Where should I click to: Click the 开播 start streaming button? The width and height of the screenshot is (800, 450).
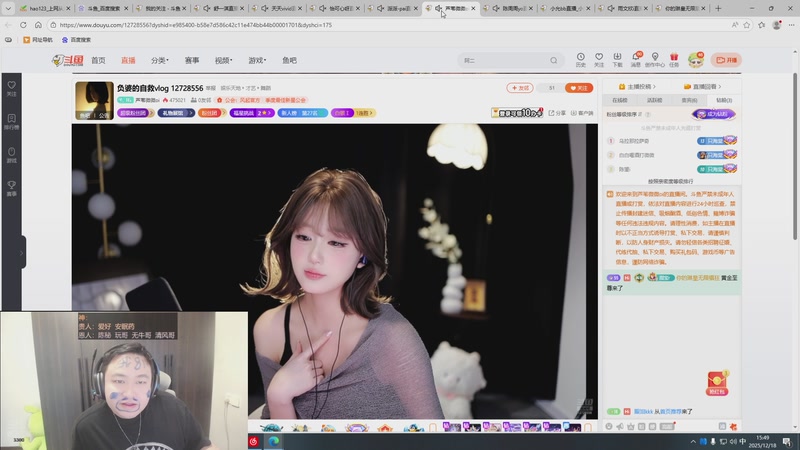[727, 60]
